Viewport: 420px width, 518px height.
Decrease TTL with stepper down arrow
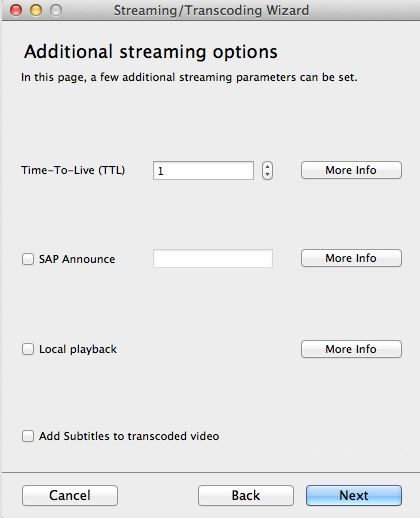267,175
